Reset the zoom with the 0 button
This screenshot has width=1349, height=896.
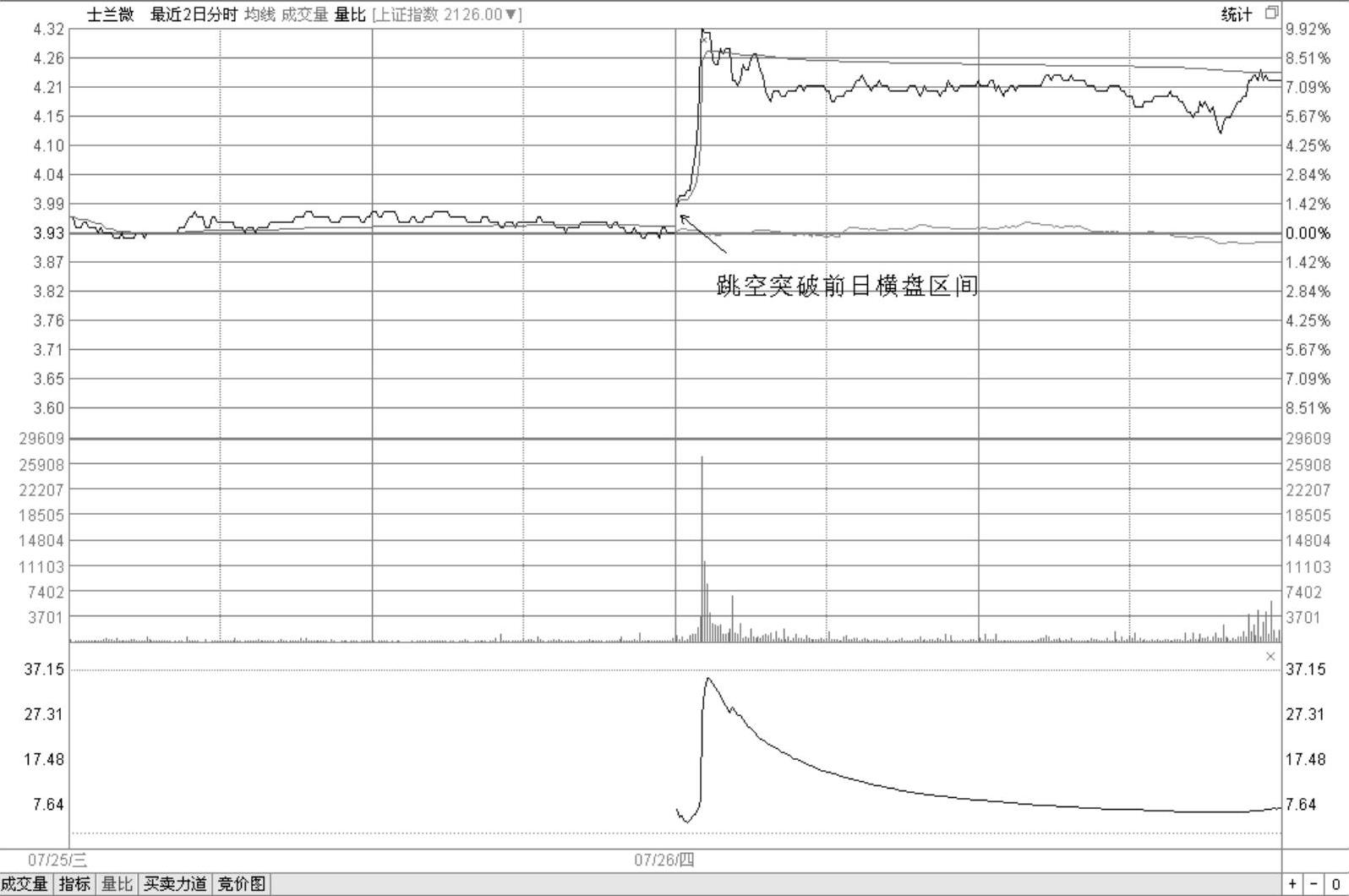pos(1336,884)
